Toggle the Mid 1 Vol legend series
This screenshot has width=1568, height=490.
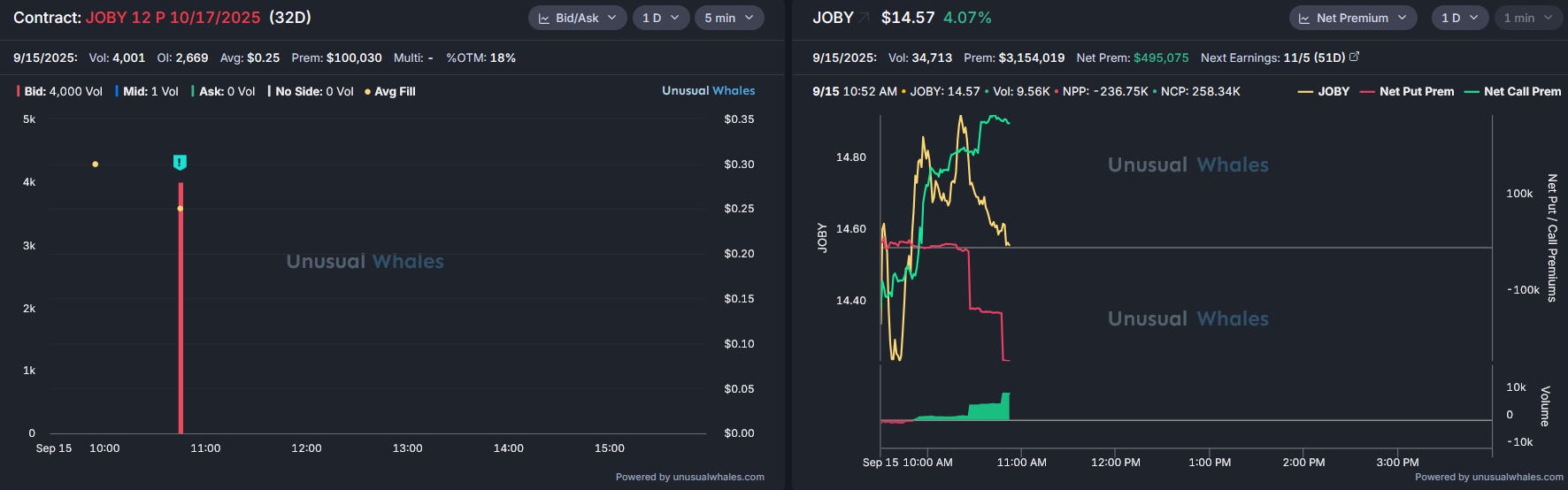coord(147,91)
